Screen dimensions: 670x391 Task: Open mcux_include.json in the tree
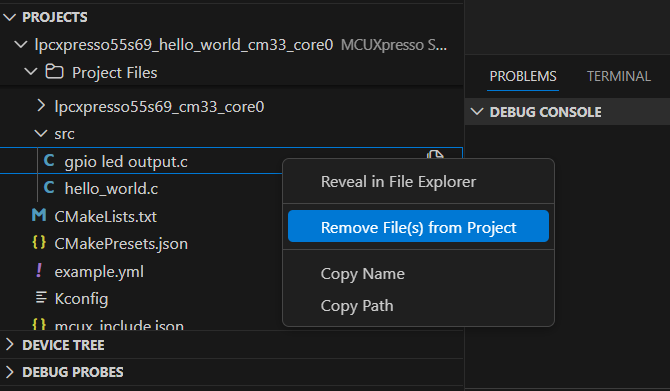pyautogui.click(x=119, y=325)
